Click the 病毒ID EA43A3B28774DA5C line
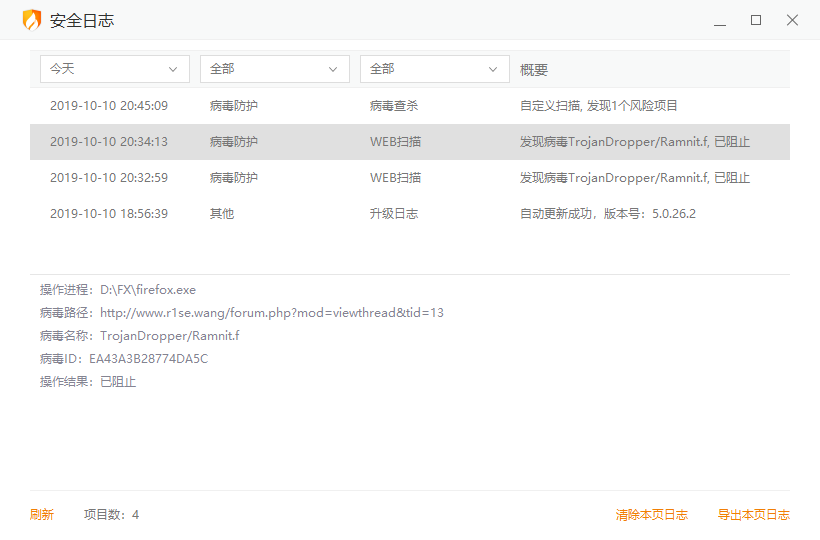 124,359
